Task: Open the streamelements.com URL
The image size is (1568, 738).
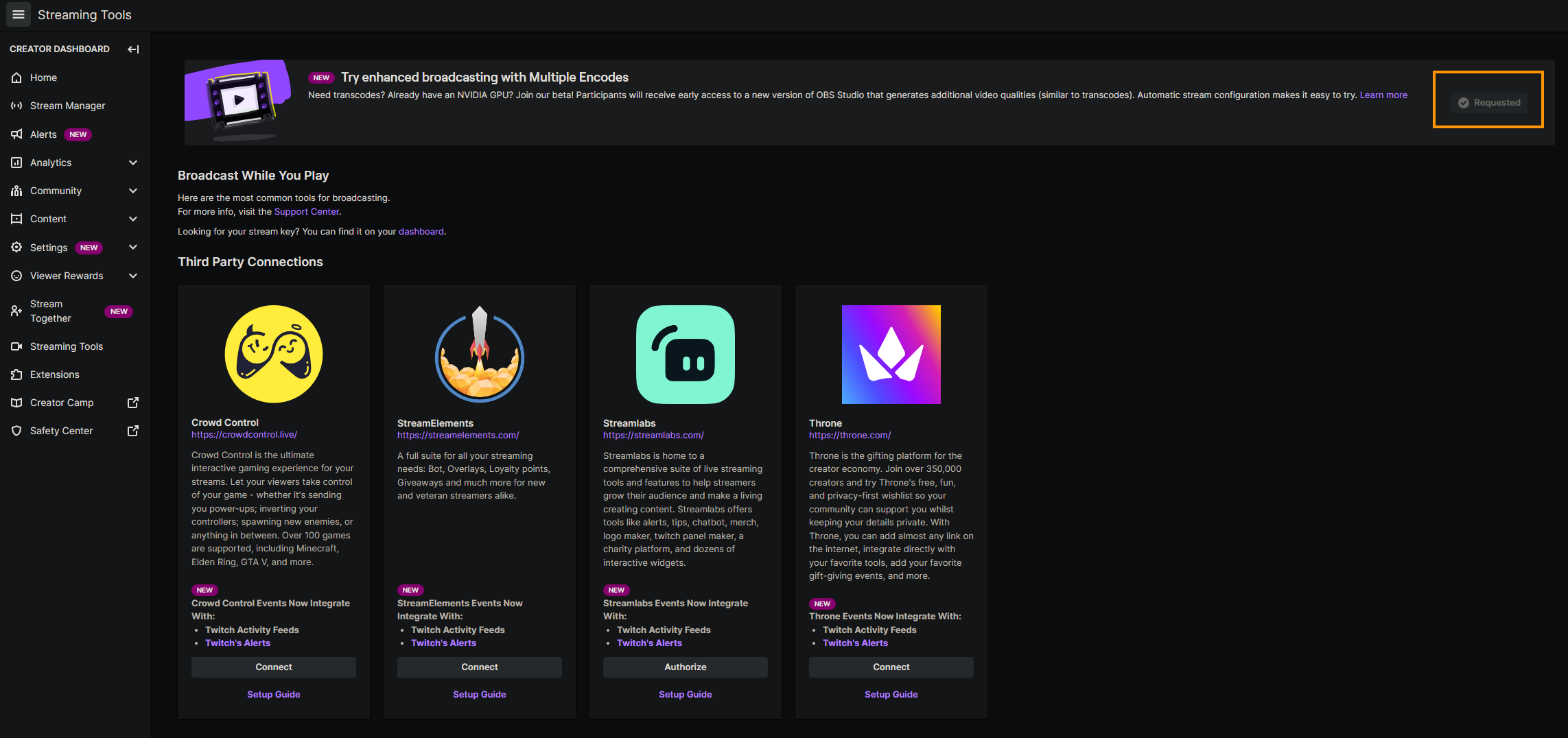Action: click(x=458, y=435)
